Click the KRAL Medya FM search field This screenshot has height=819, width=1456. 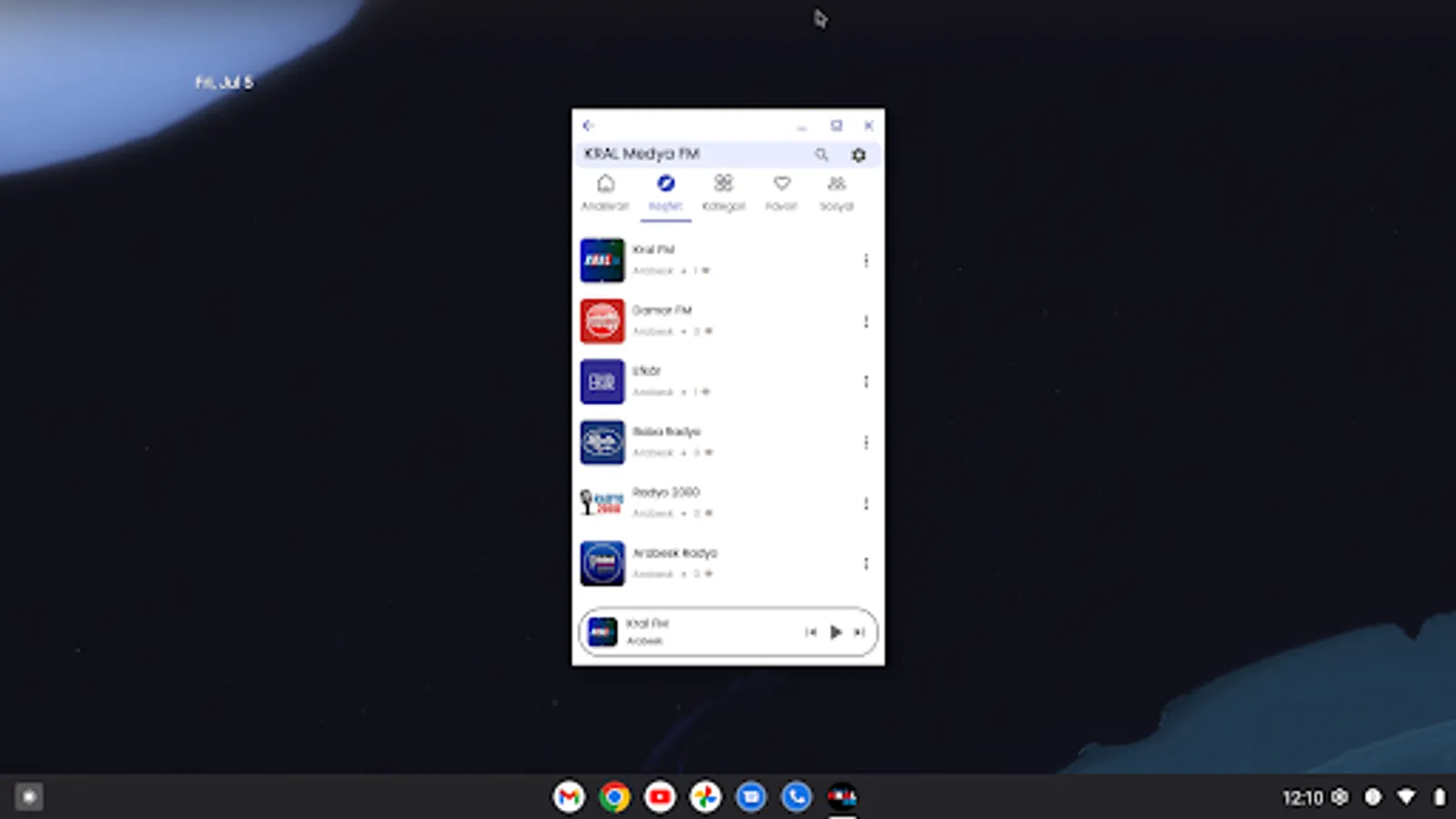pos(692,155)
